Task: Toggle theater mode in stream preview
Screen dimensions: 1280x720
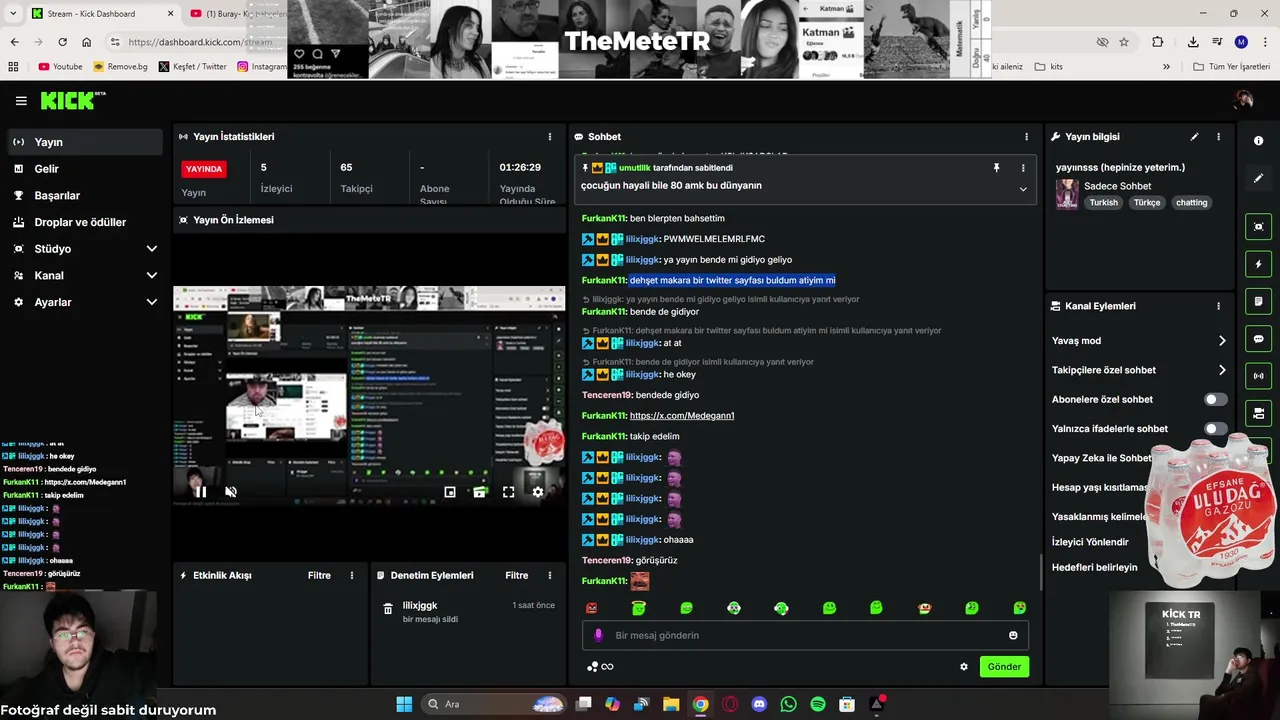Action: [x=479, y=492]
